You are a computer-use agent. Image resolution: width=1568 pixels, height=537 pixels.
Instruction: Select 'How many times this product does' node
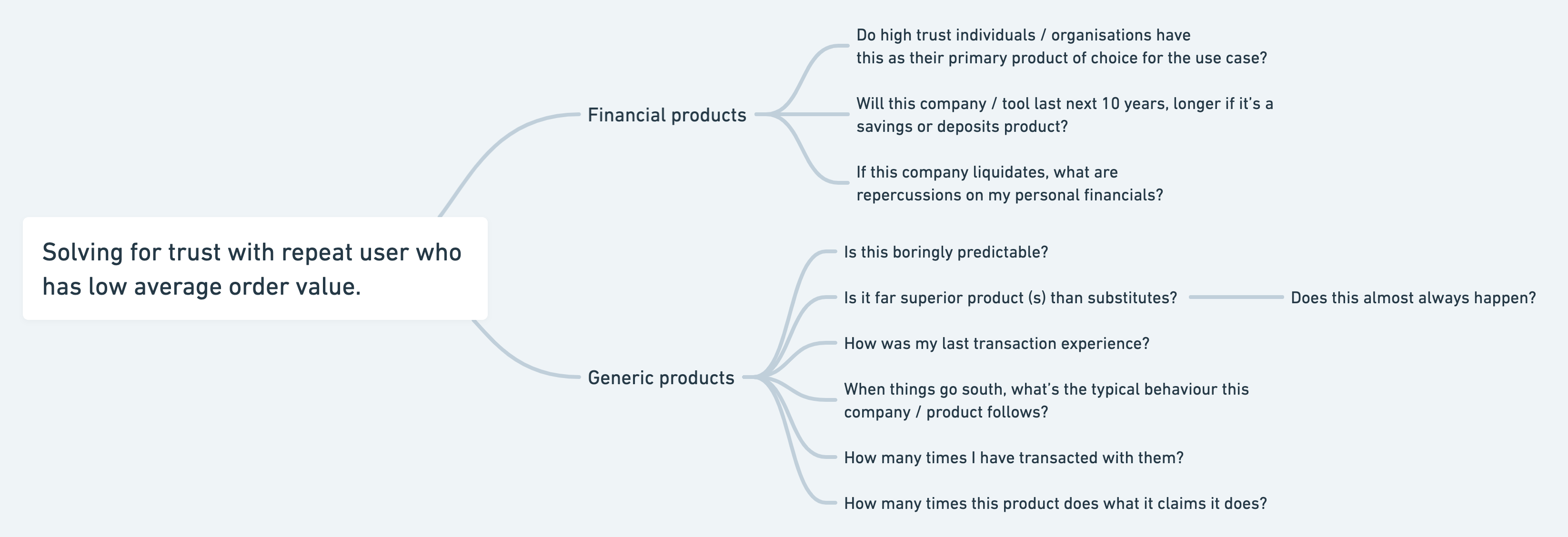point(1055,503)
